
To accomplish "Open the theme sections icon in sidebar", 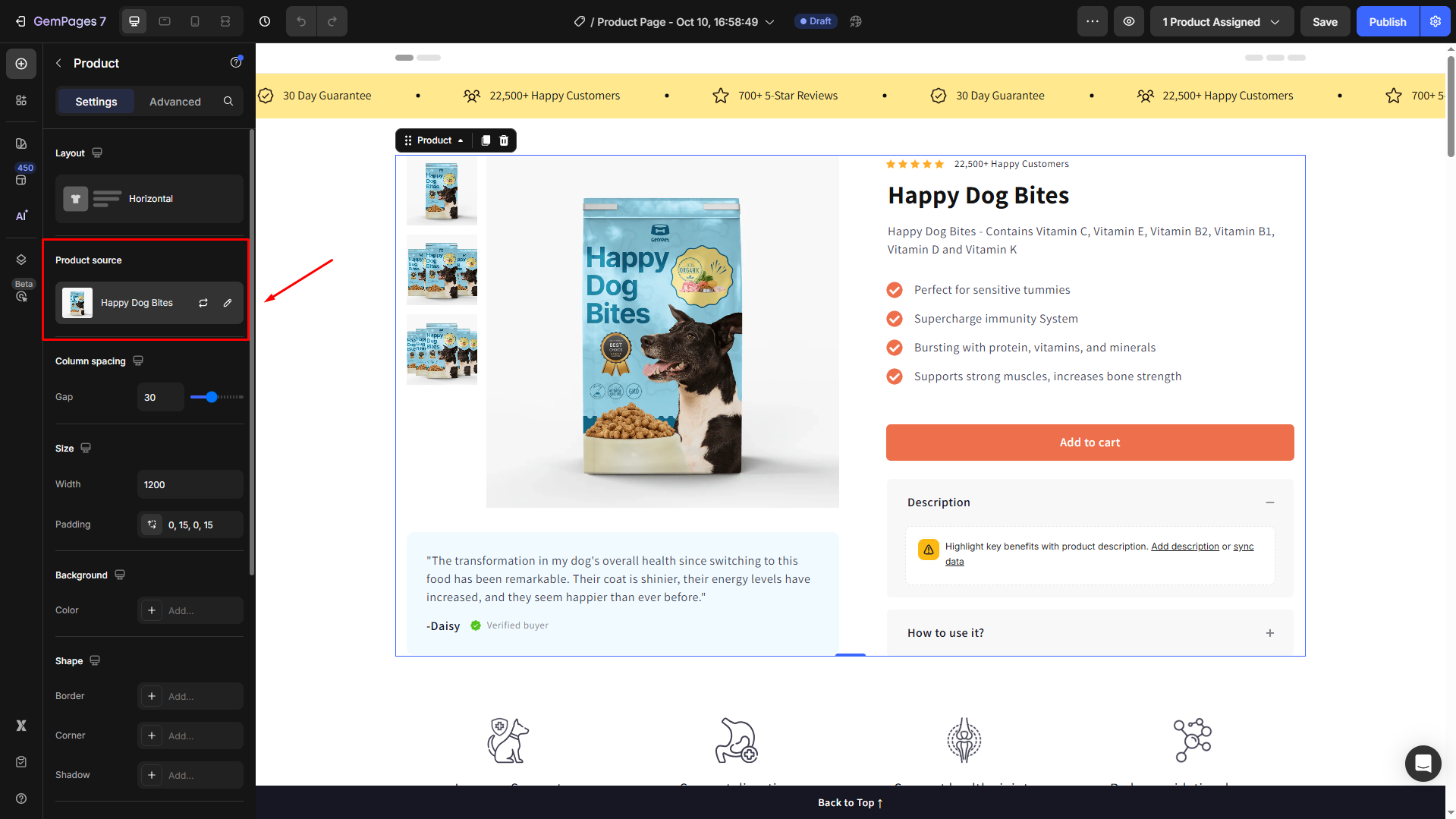I will (x=21, y=180).
